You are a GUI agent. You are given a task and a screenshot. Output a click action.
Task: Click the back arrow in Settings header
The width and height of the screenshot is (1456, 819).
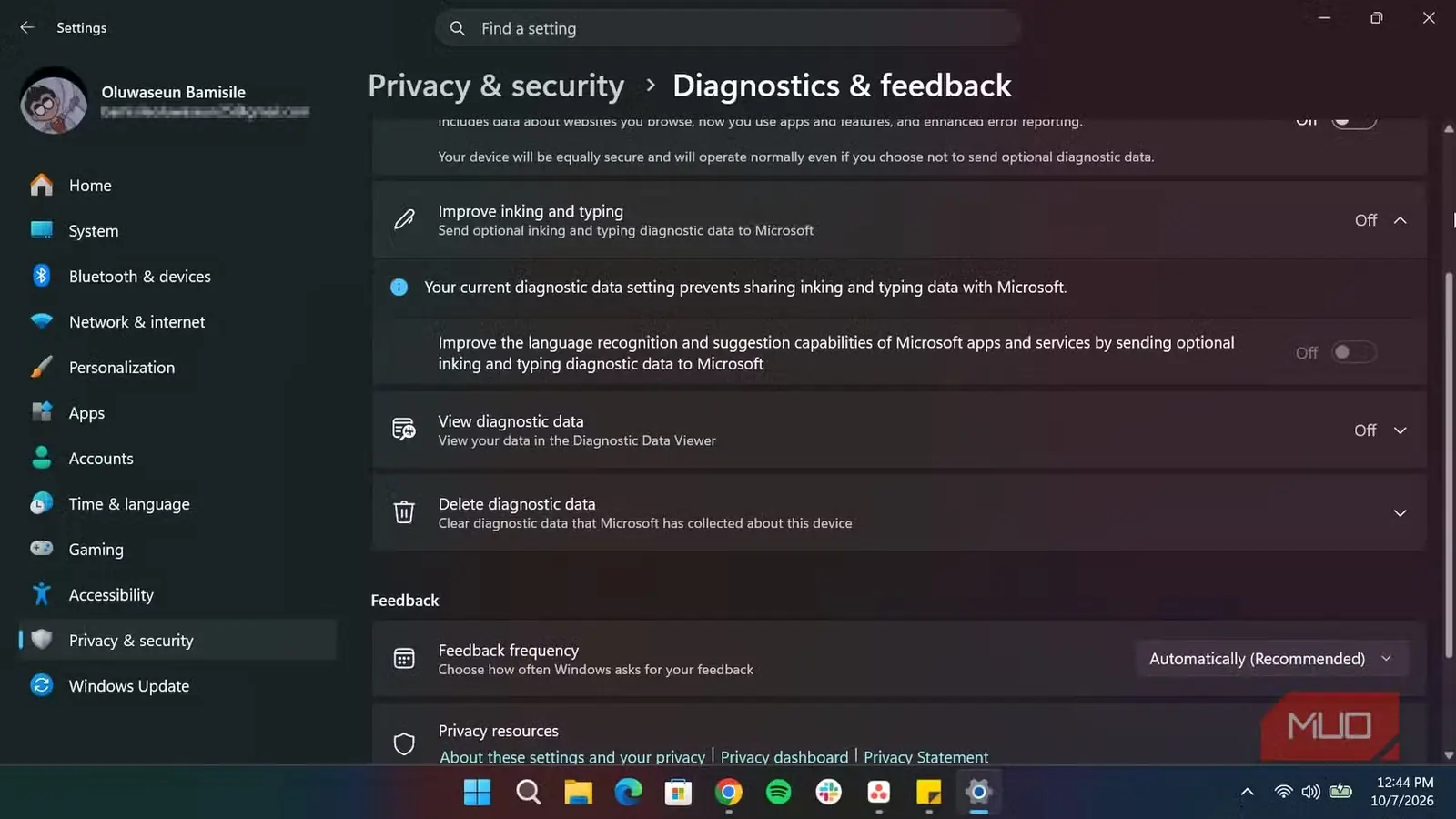tap(27, 27)
